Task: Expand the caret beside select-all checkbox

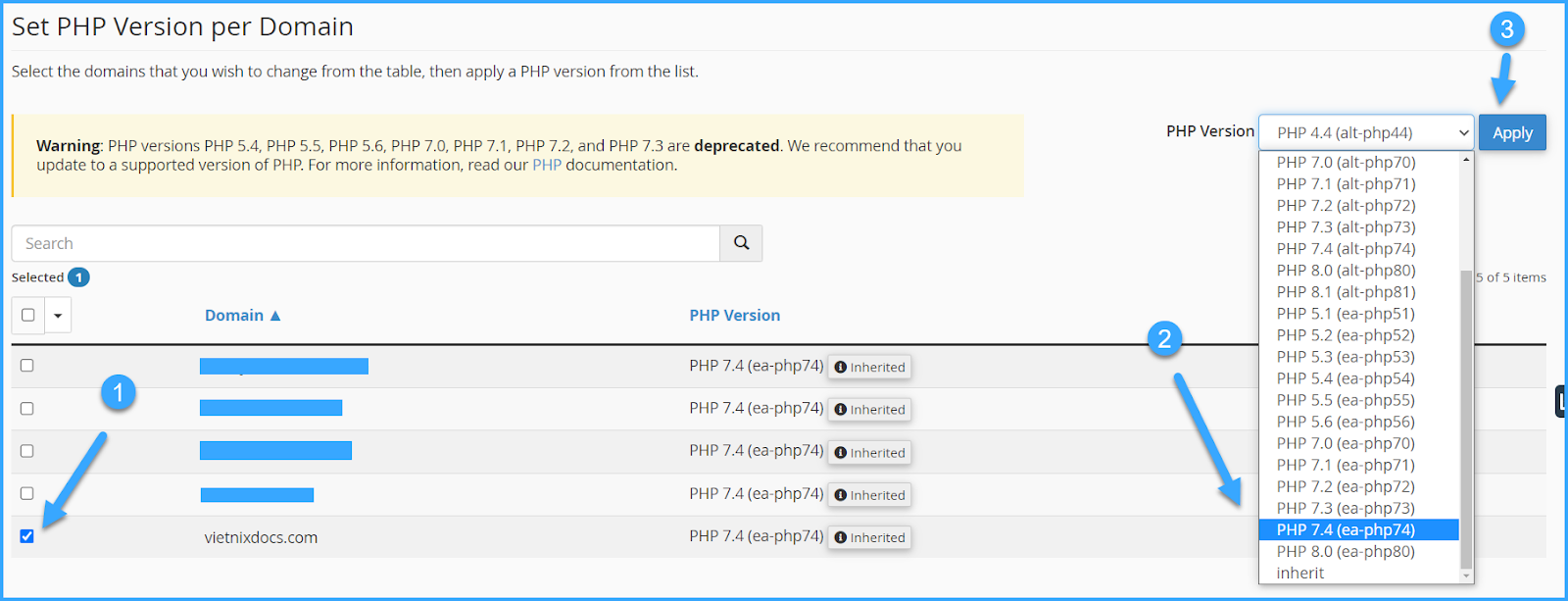Action: (58, 316)
